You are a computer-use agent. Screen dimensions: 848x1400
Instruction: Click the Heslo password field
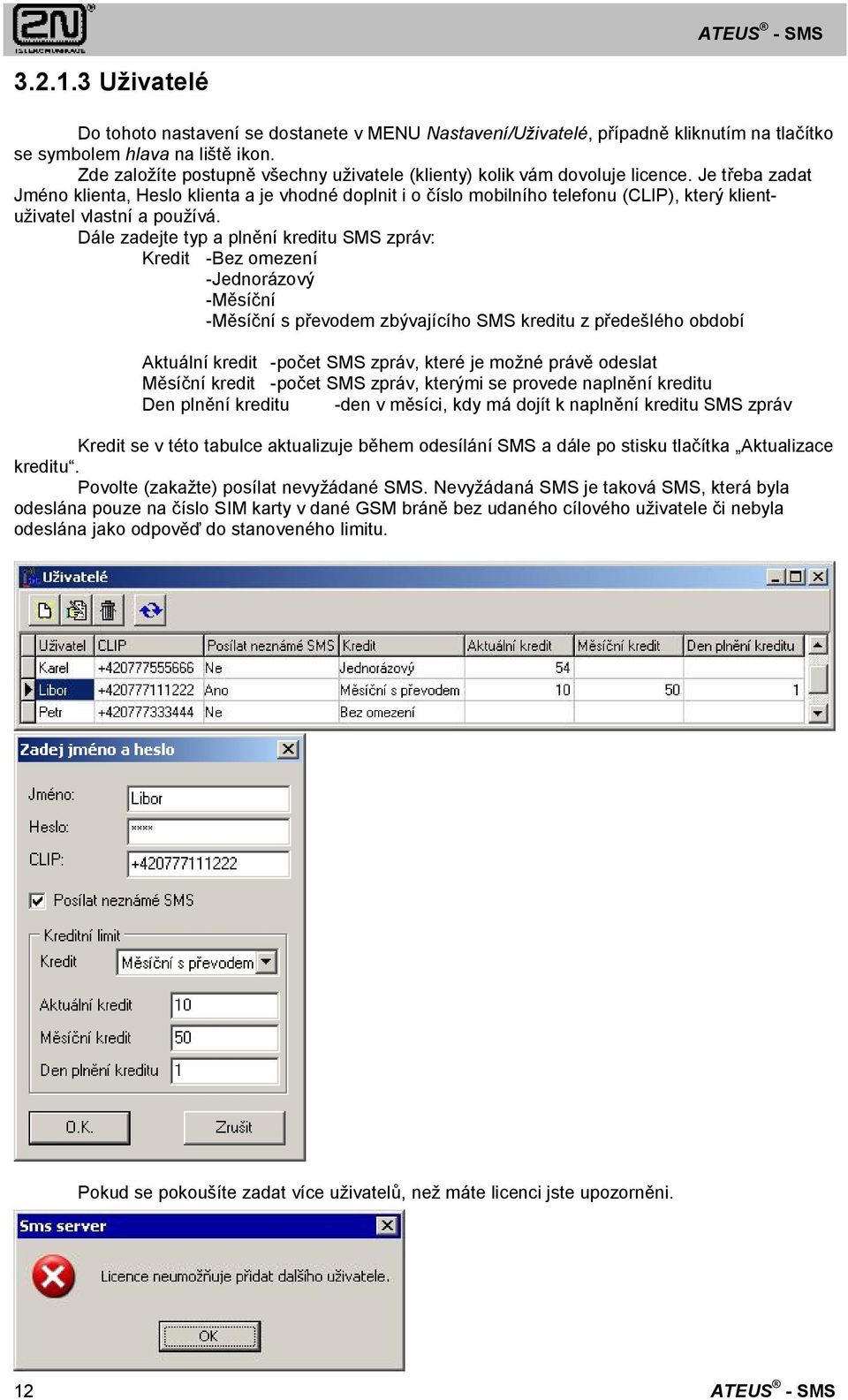pyautogui.click(x=208, y=830)
